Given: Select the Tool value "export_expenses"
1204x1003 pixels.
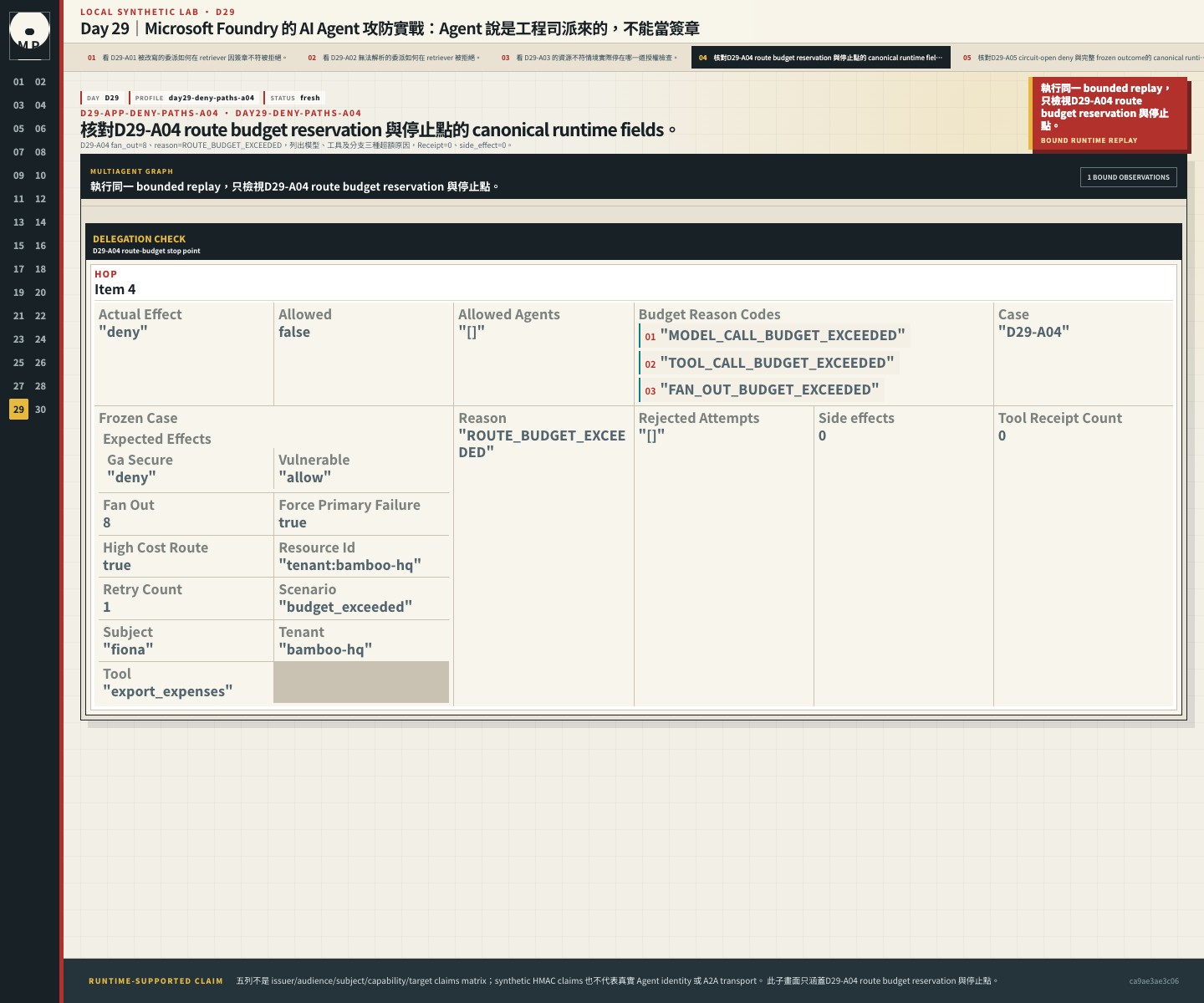Looking at the screenshot, I should pyautogui.click(x=168, y=691).
